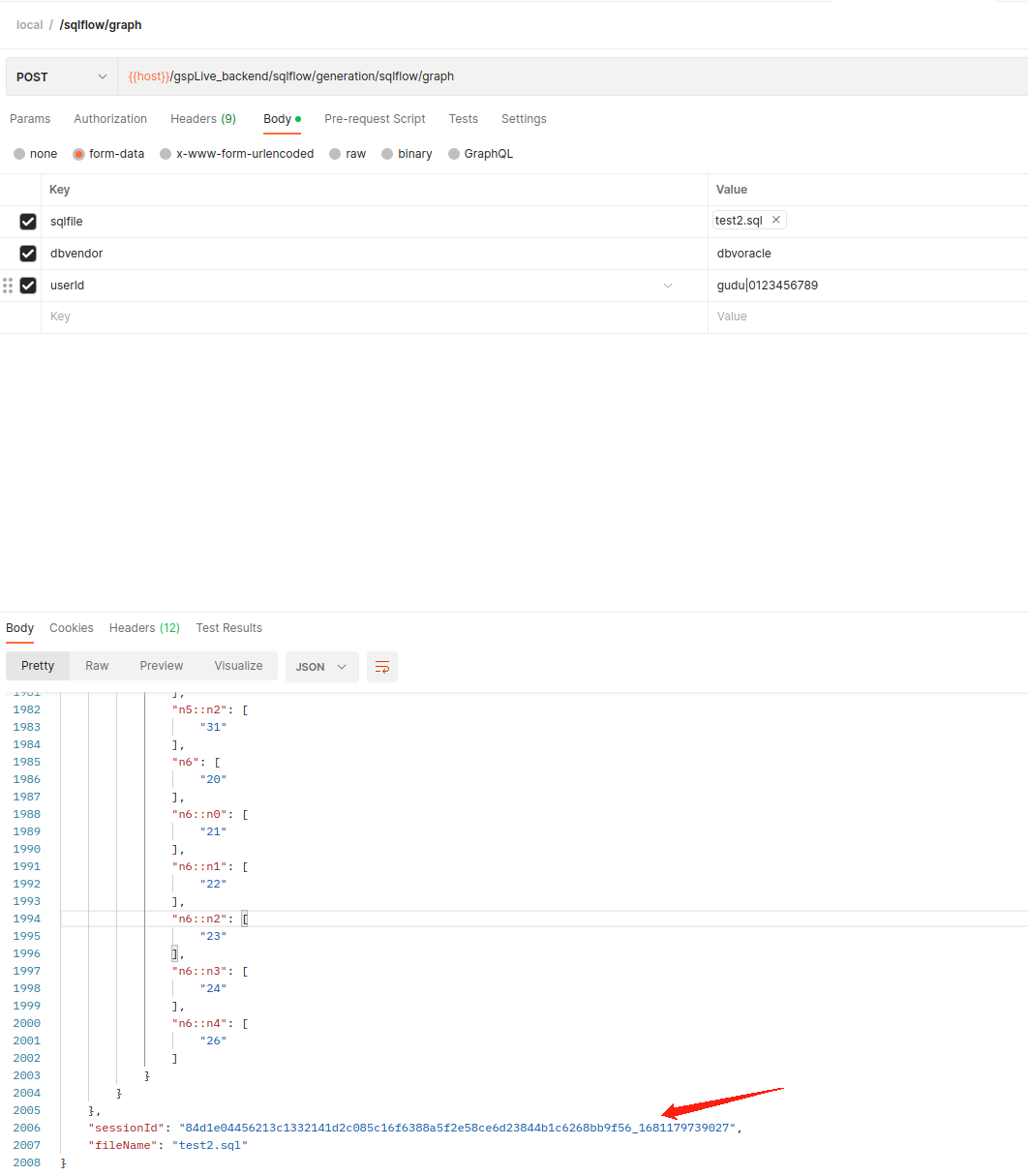
Task: Open the JSON response format dropdown
Action: pyautogui.click(x=321, y=667)
